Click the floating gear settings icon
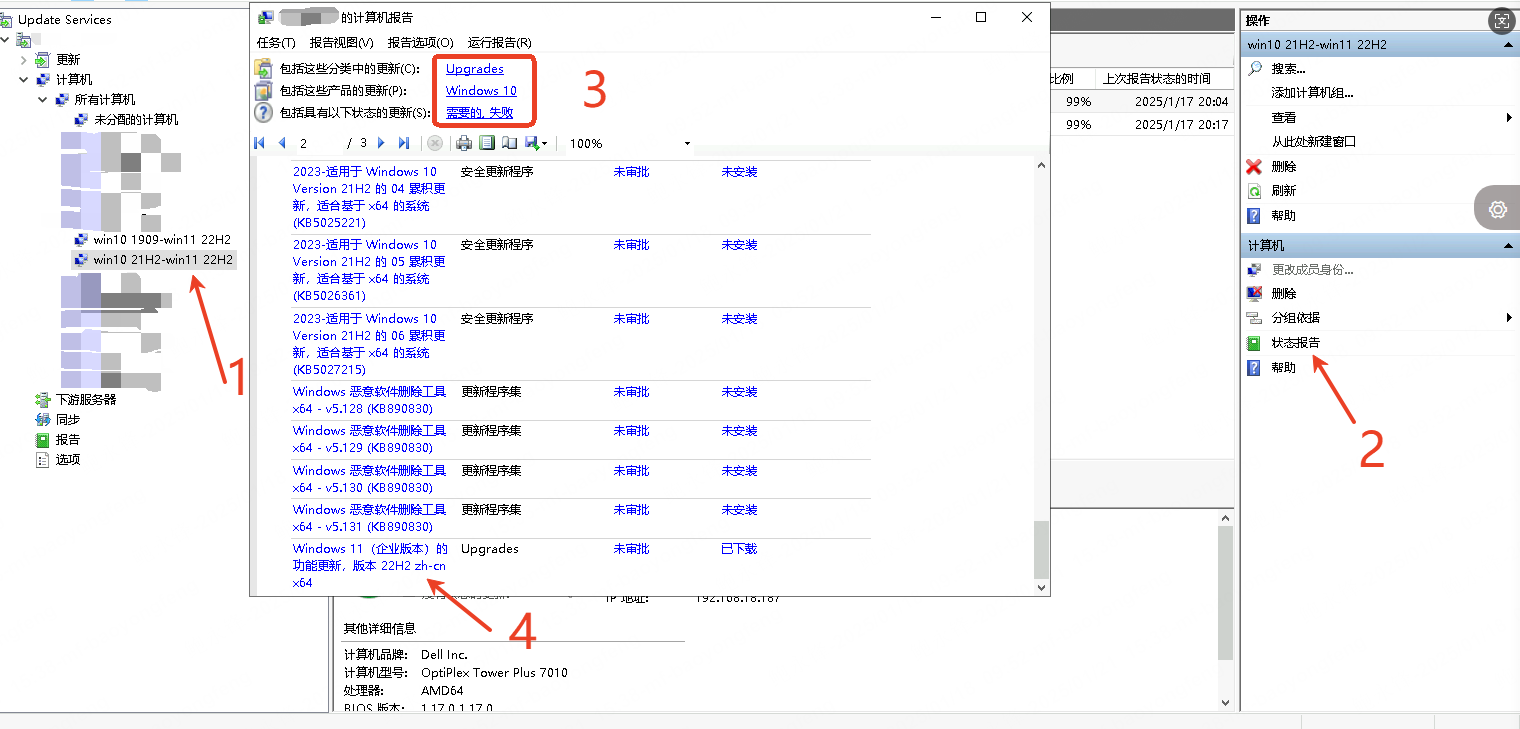Image resolution: width=1520 pixels, height=729 pixels. click(x=1497, y=209)
